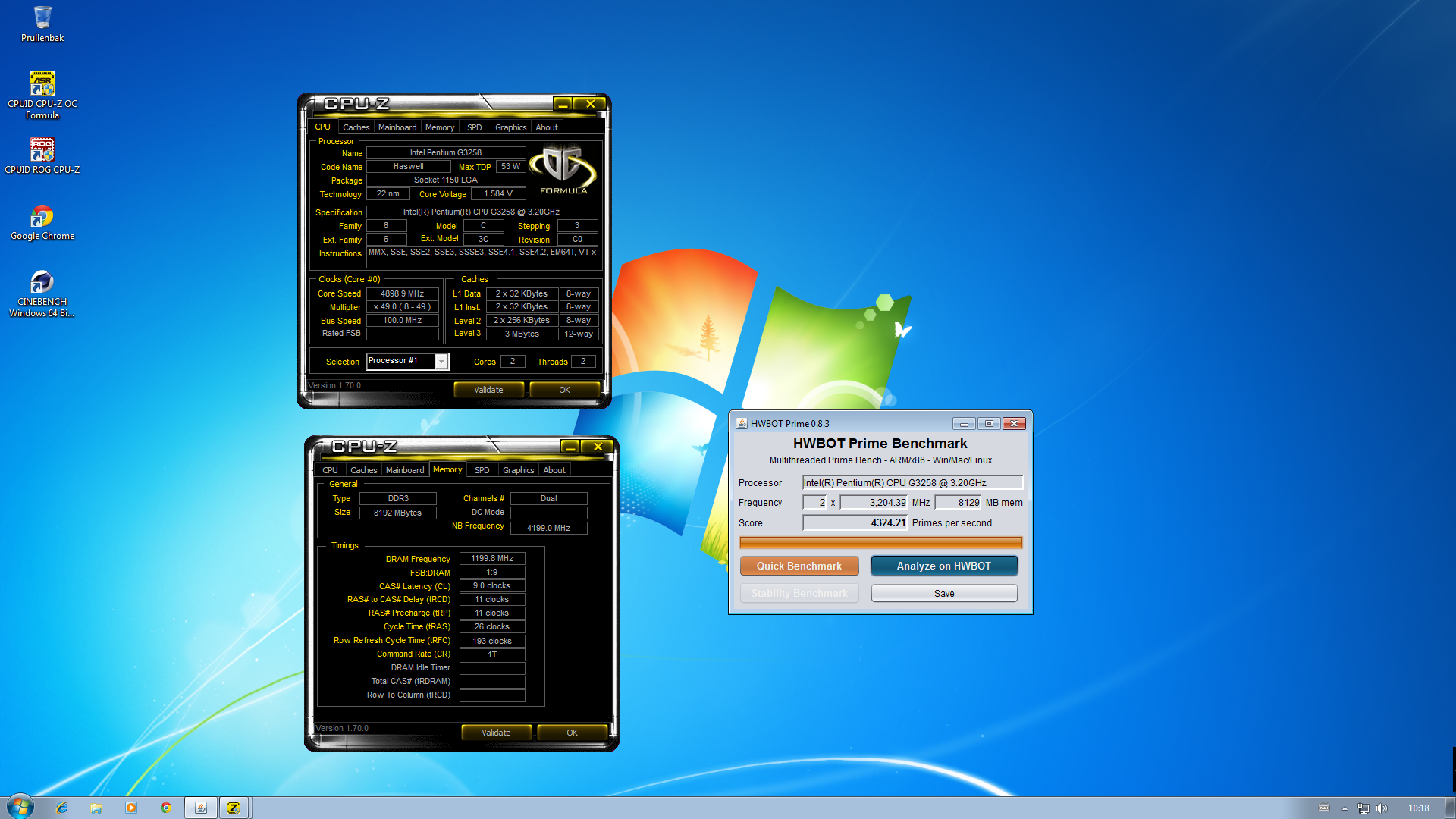Close the lower CPU-Z Memory window

pyautogui.click(x=598, y=447)
